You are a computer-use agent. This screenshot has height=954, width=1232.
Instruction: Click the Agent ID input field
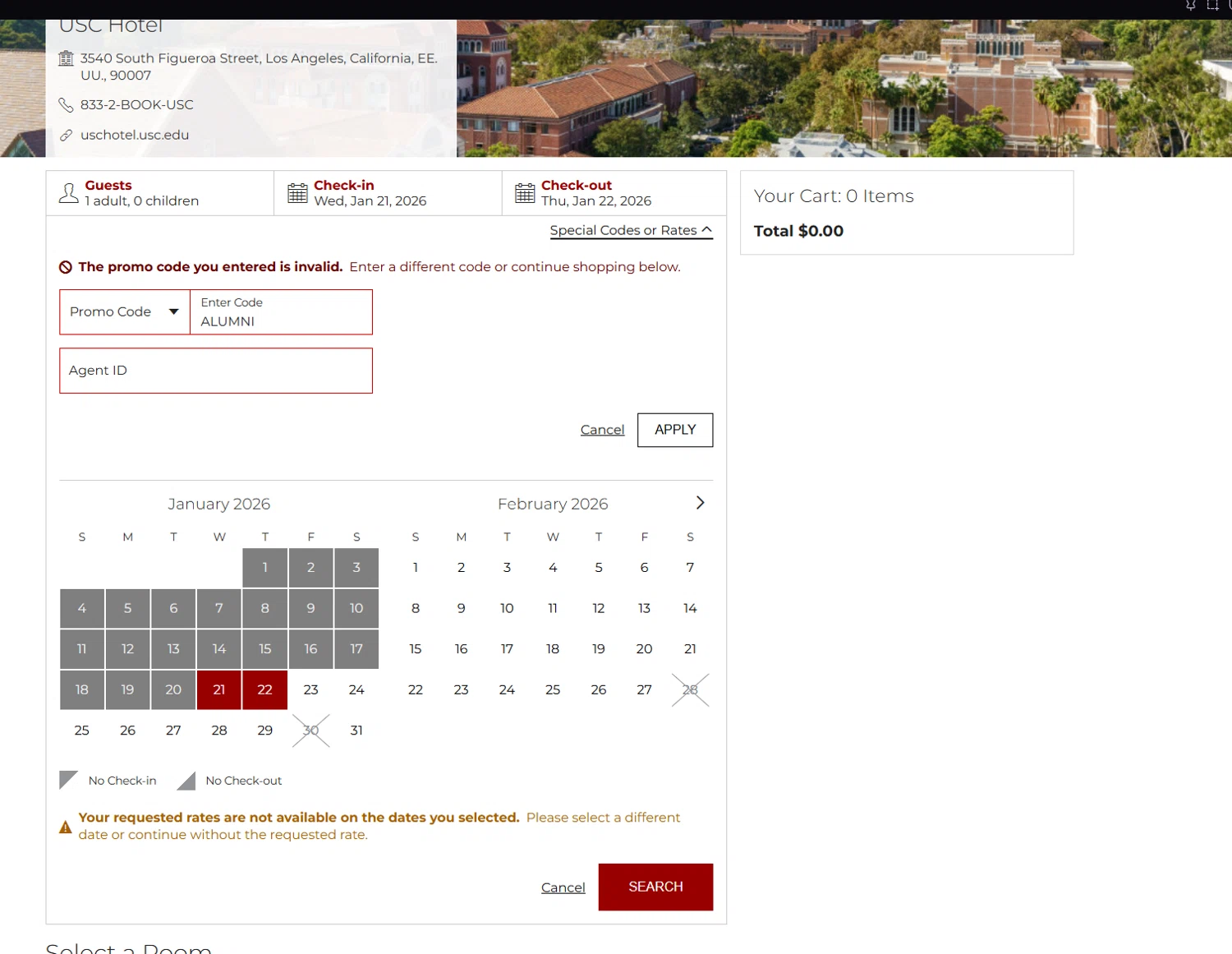coord(216,371)
